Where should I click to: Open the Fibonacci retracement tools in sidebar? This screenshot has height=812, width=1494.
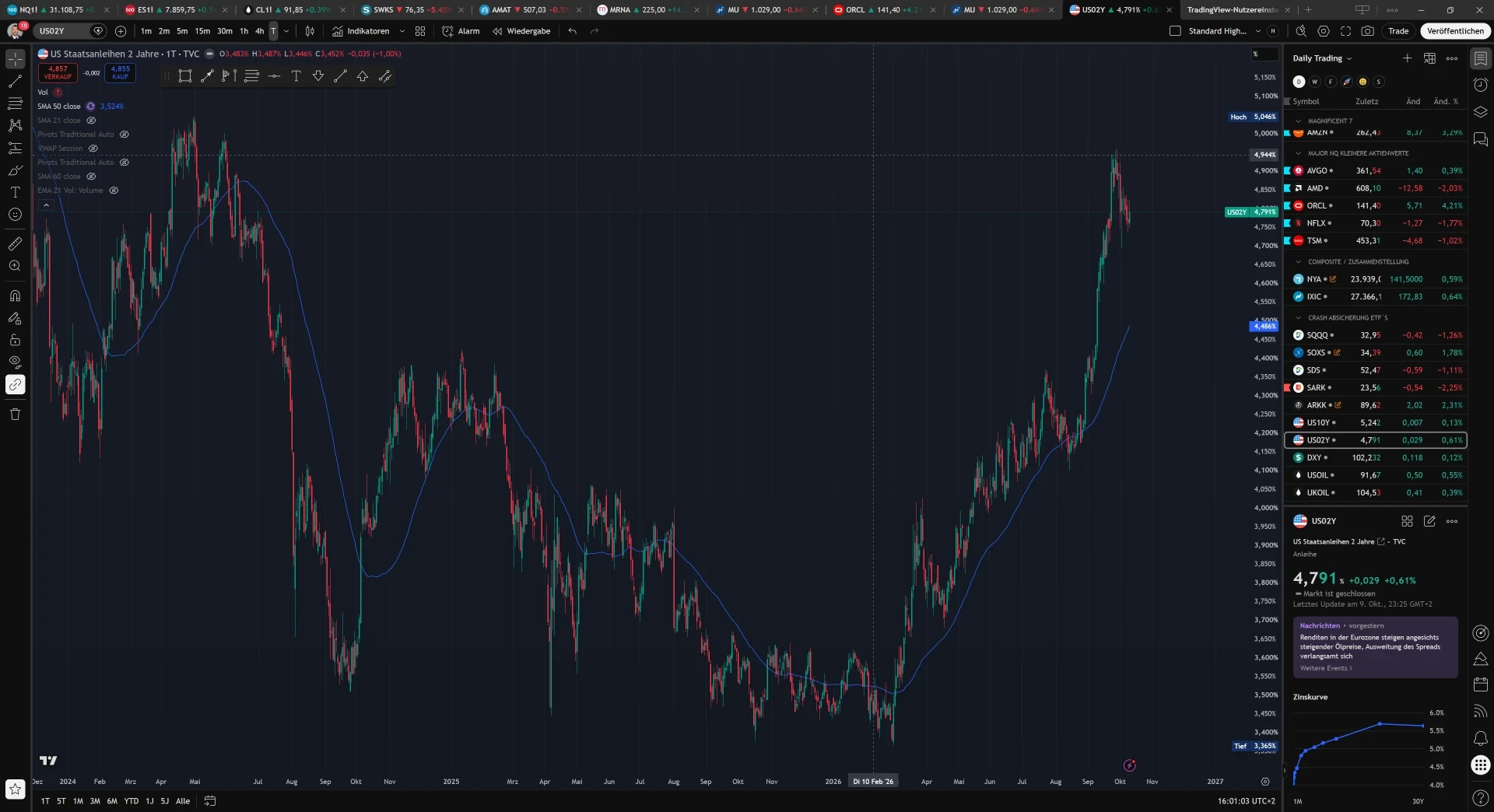(15, 103)
